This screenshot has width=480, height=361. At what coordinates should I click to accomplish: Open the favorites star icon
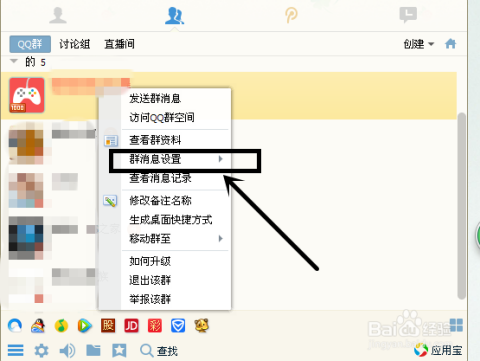119,351
